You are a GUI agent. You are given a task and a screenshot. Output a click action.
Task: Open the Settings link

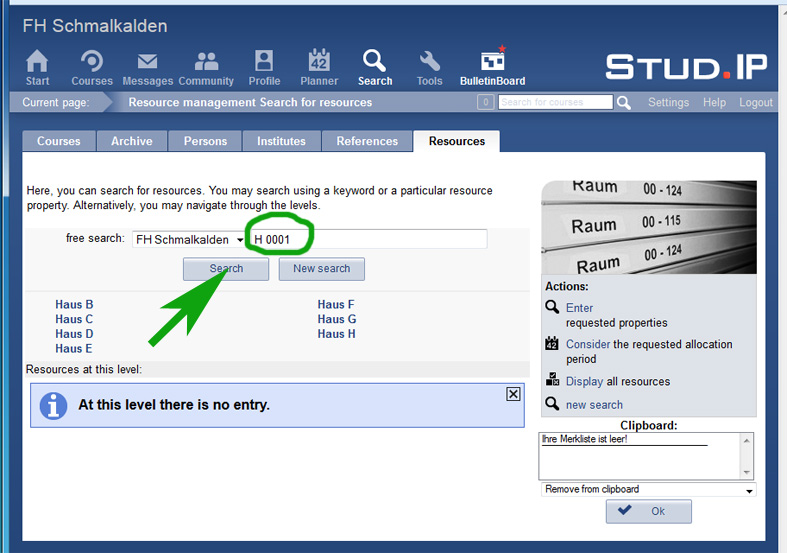tap(668, 102)
